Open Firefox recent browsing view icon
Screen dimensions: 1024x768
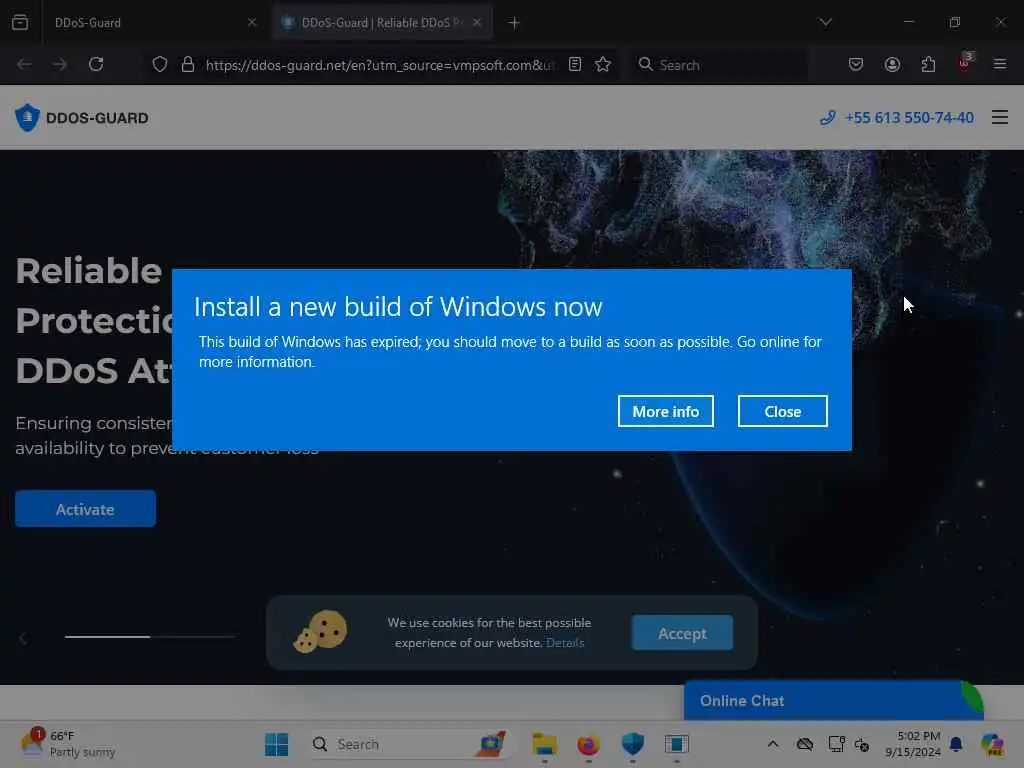[x=20, y=22]
